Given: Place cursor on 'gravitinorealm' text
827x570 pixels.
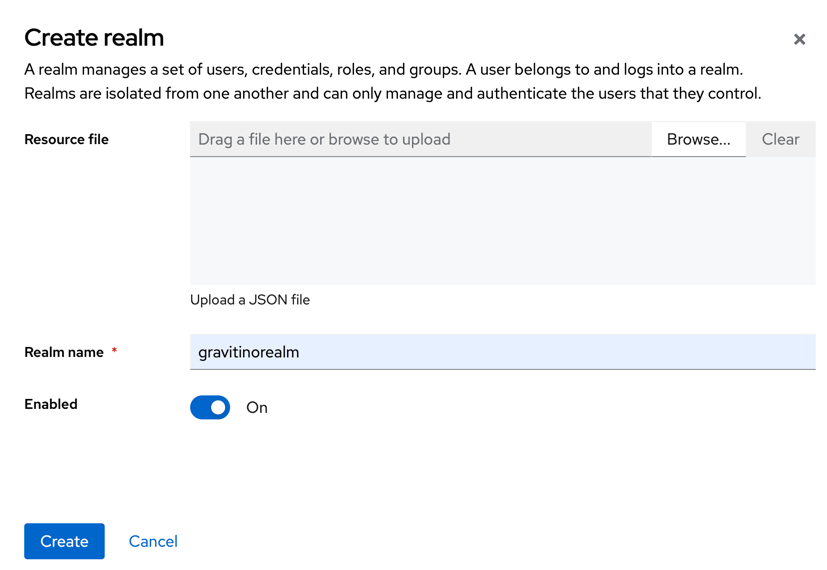Looking at the screenshot, I should pos(249,352).
